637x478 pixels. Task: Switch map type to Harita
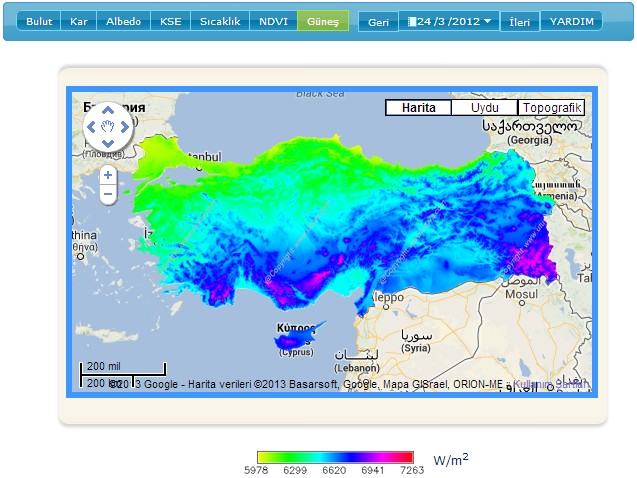(418, 108)
